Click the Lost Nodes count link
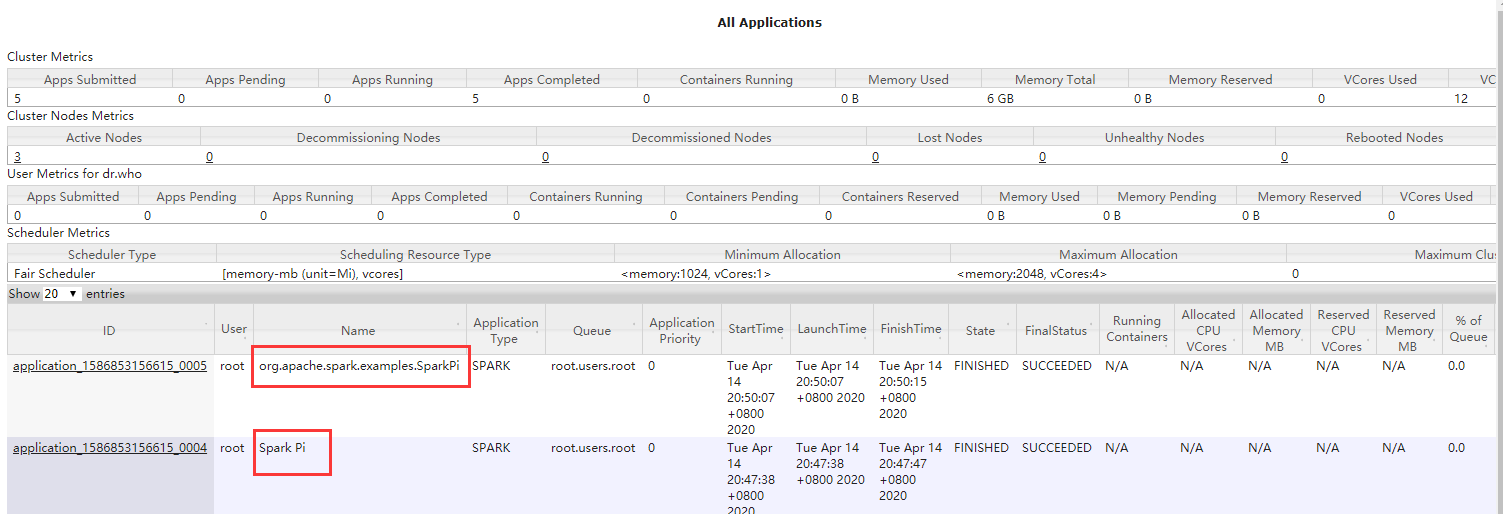 coord(875,157)
